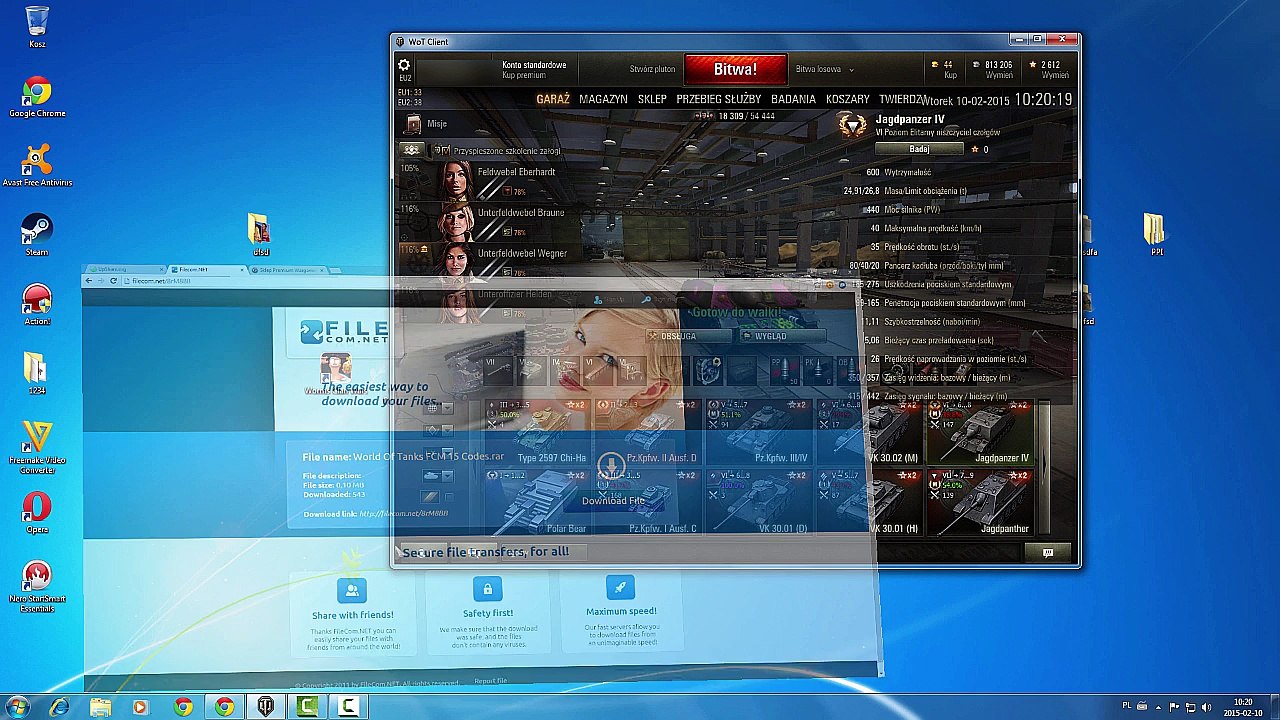This screenshot has width=1280, height=720.
Task: Open the Action Center flag in the tray
Action: (1174, 708)
